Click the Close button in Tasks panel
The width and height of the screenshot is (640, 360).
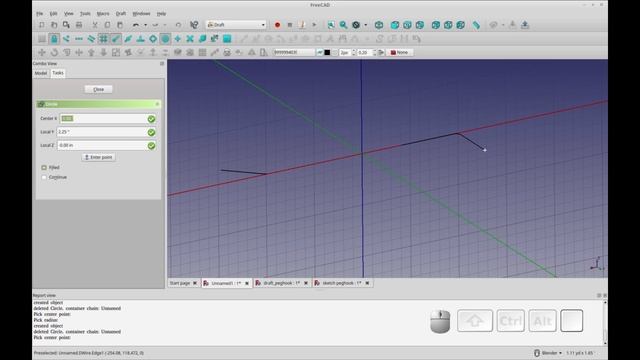tap(98, 89)
